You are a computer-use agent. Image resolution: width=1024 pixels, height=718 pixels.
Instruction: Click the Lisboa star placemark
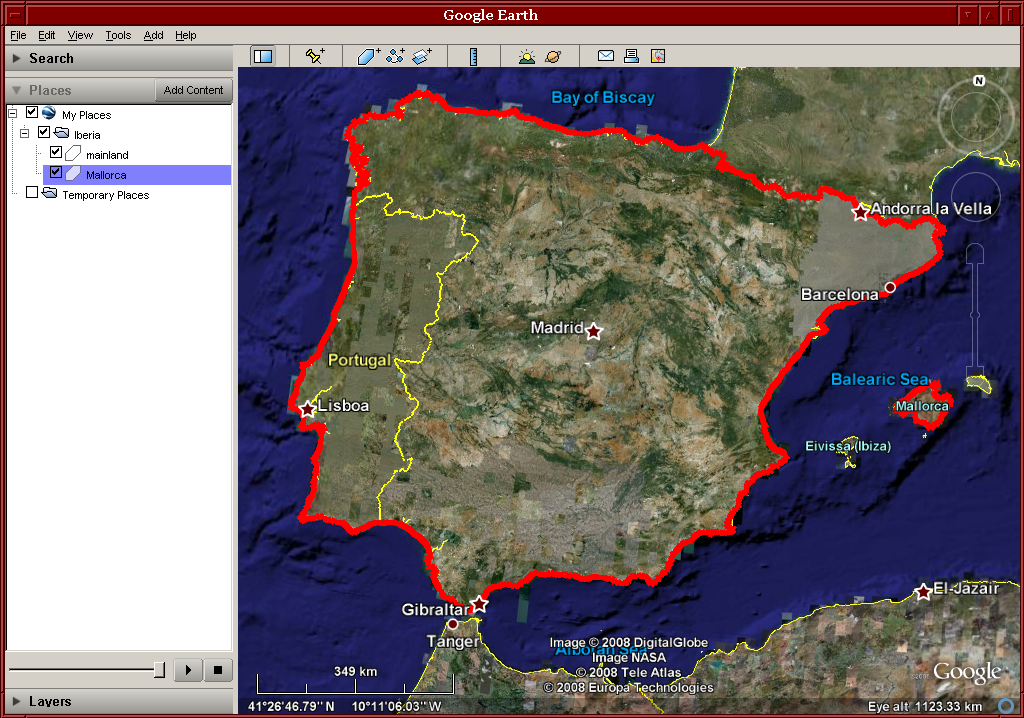click(308, 410)
